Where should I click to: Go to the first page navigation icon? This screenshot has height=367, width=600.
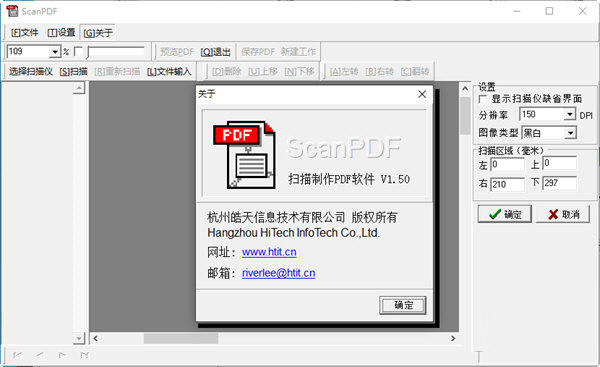[17, 355]
